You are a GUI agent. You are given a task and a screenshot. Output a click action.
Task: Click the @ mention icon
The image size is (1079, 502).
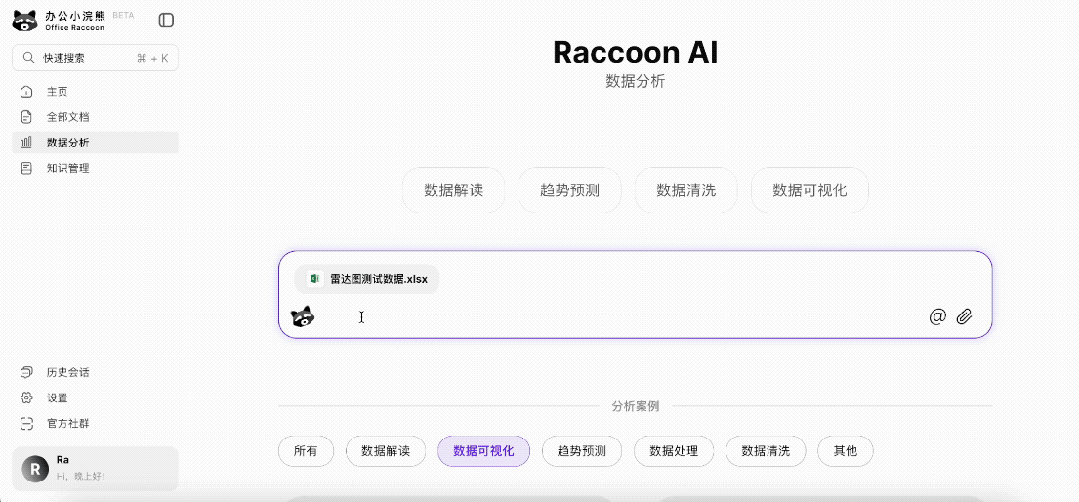(937, 316)
